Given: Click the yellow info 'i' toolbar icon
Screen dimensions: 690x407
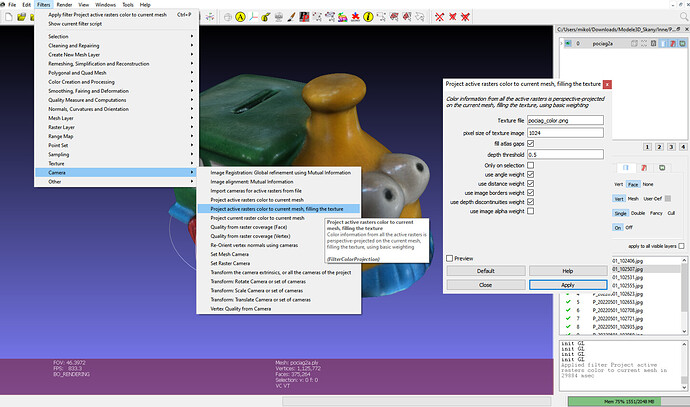Looking at the screenshot, I should [369, 18].
